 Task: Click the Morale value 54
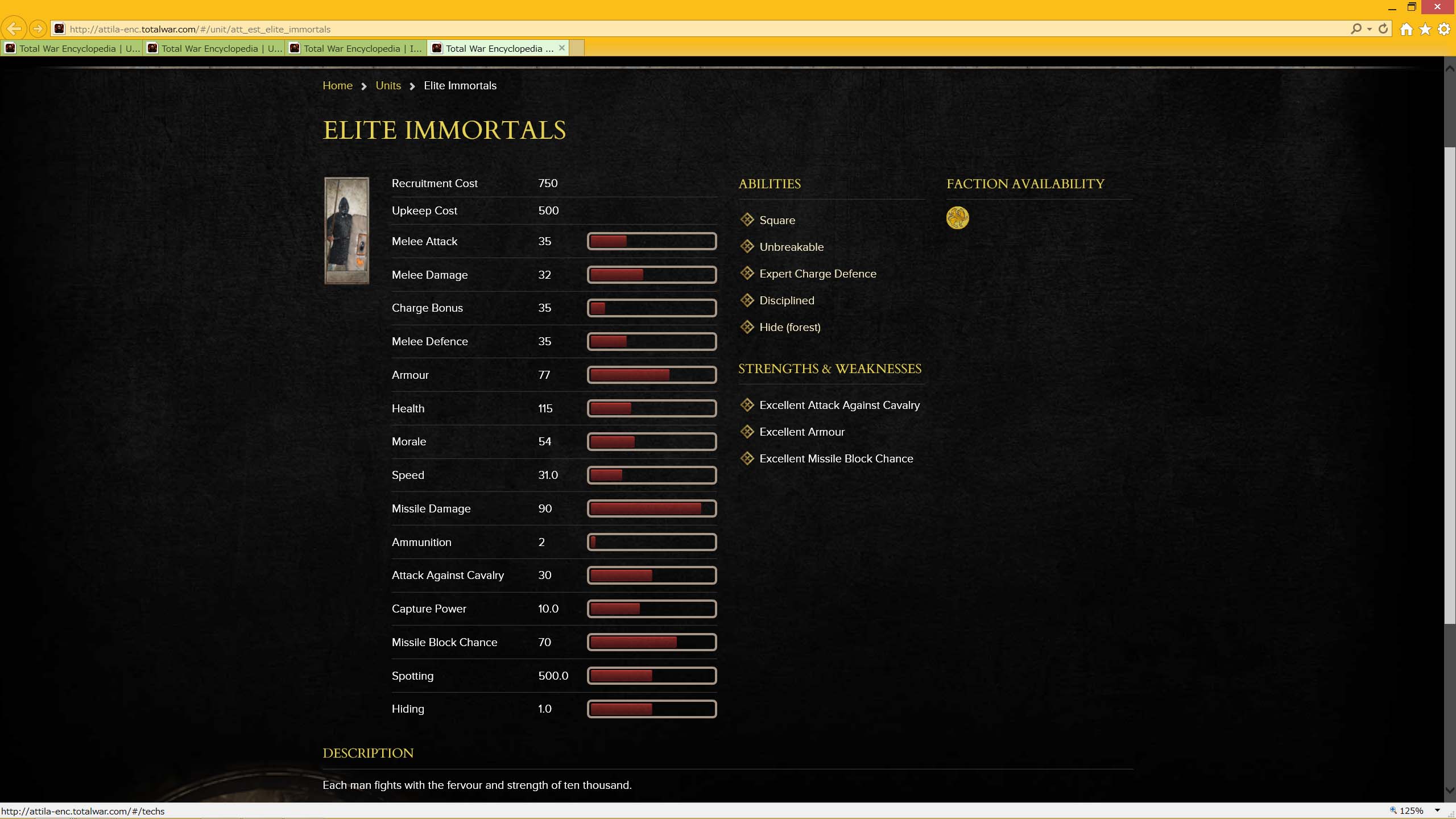pyautogui.click(x=544, y=441)
